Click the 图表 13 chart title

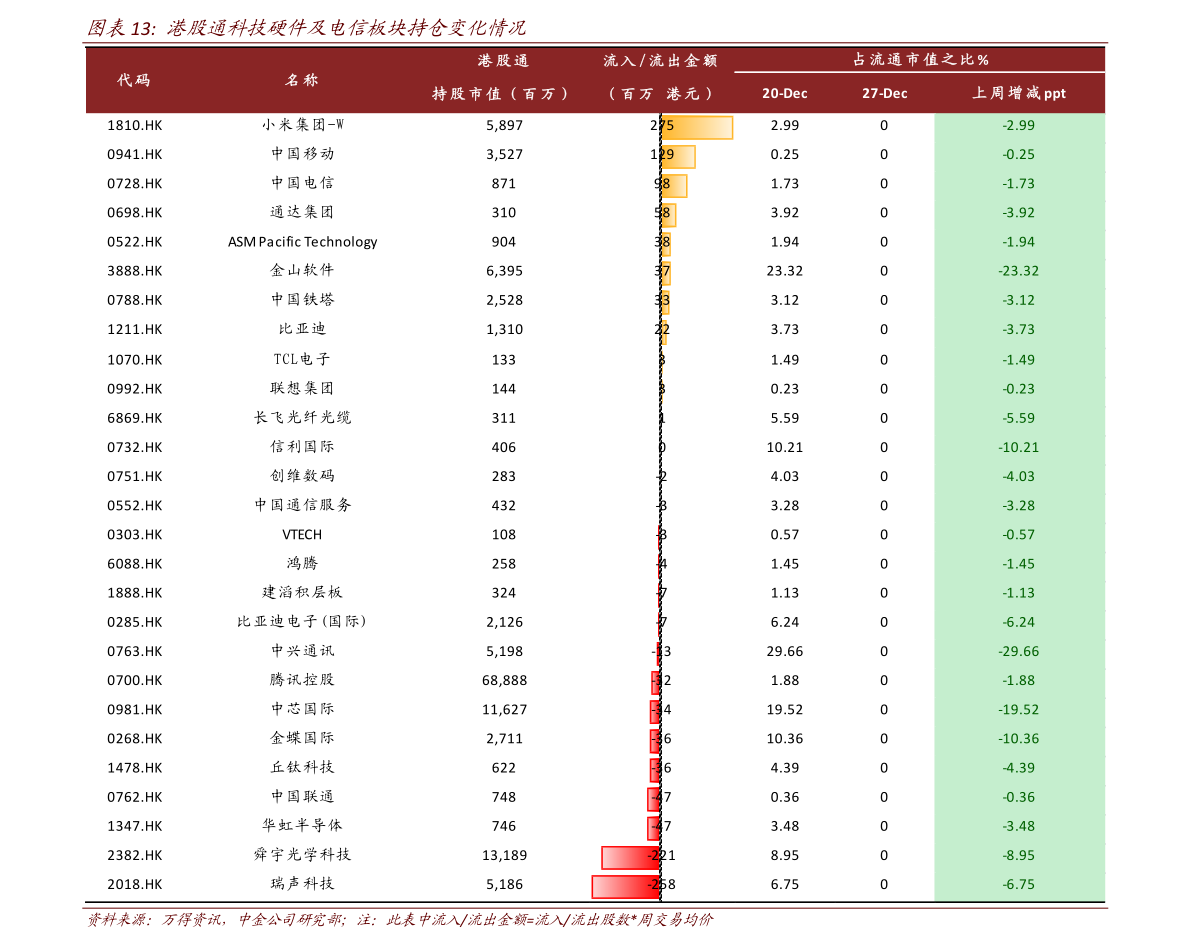306,28
